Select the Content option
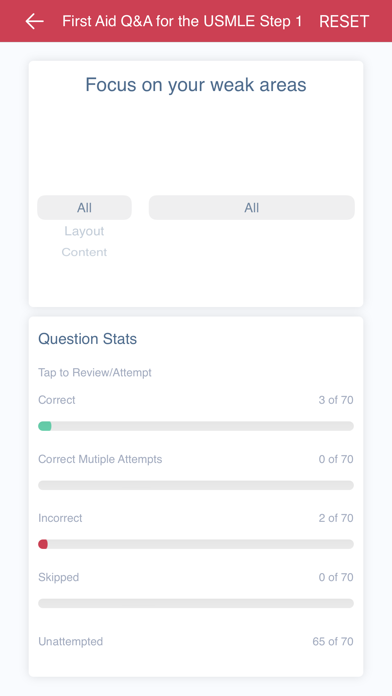Screen dimensions: 392x696 point(84,252)
